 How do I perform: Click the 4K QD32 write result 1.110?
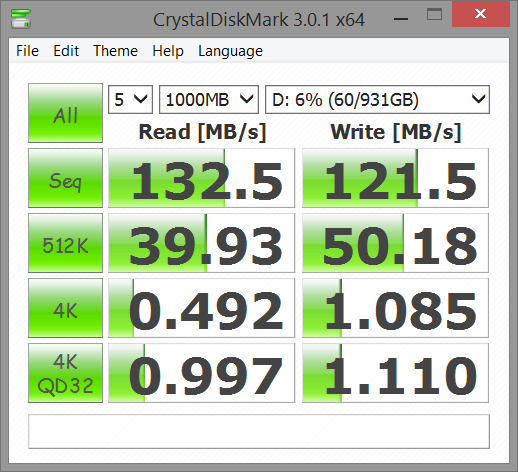[x=395, y=373]
